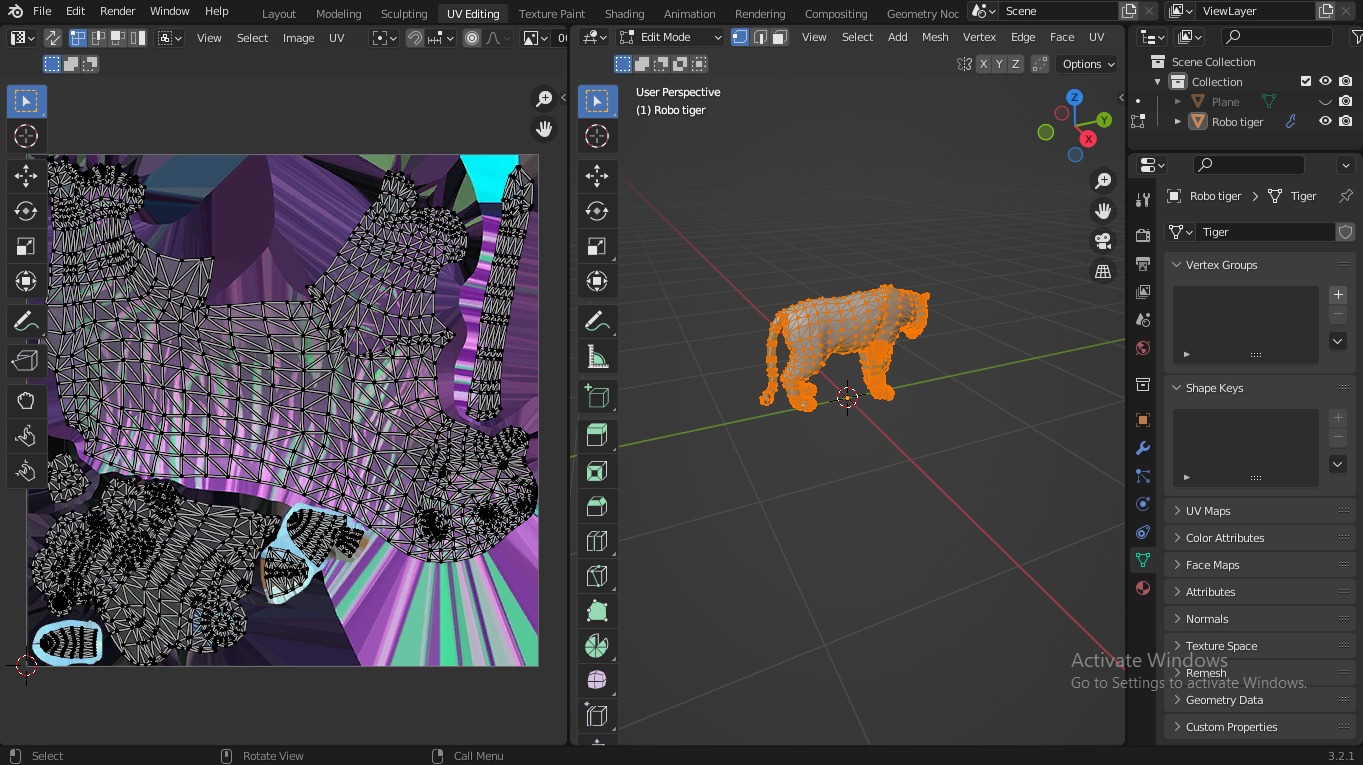This screenshot has height=765, width=1363.
Task: Select the Annotate tool in UV editor
Action: [26, 322]
